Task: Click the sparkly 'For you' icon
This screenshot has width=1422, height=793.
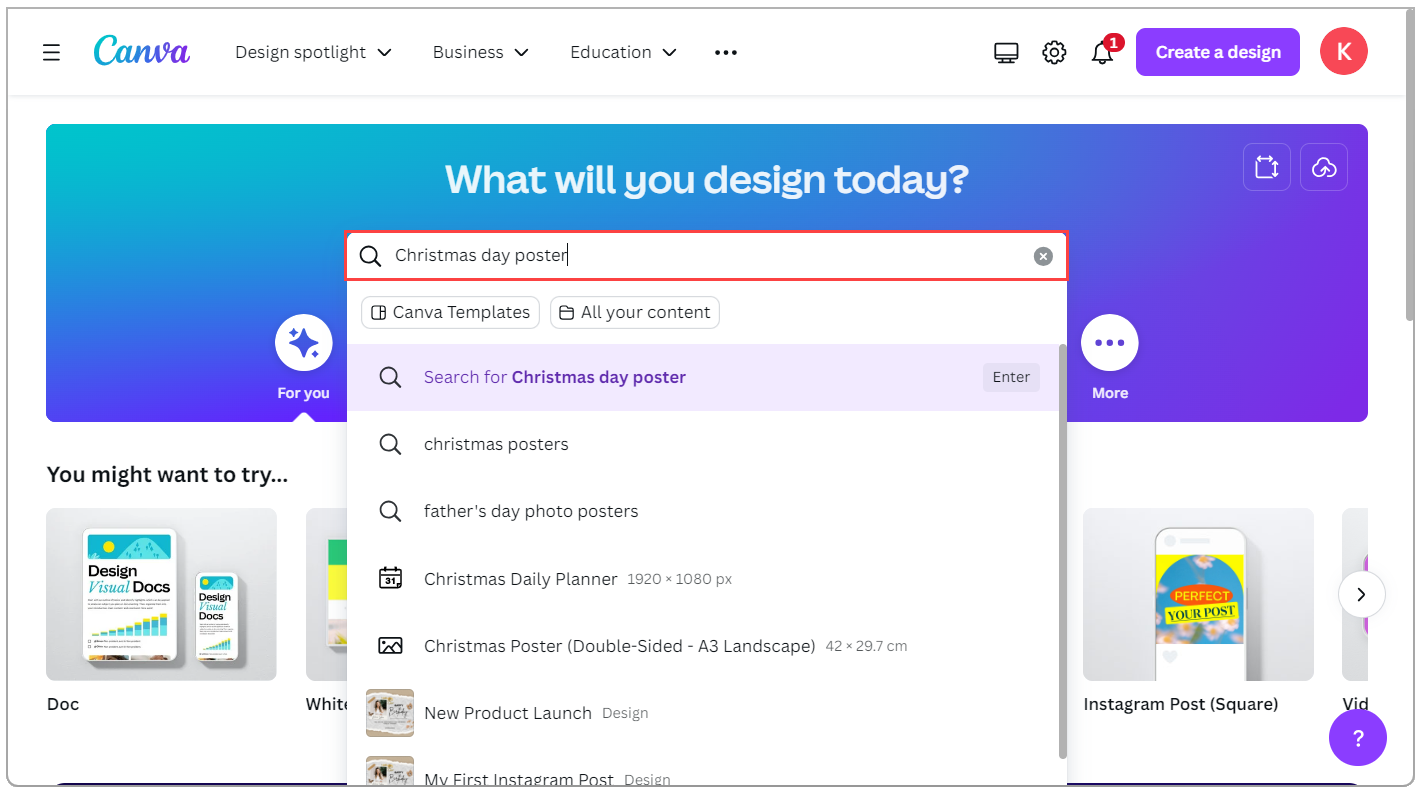Action: (303, 342)
